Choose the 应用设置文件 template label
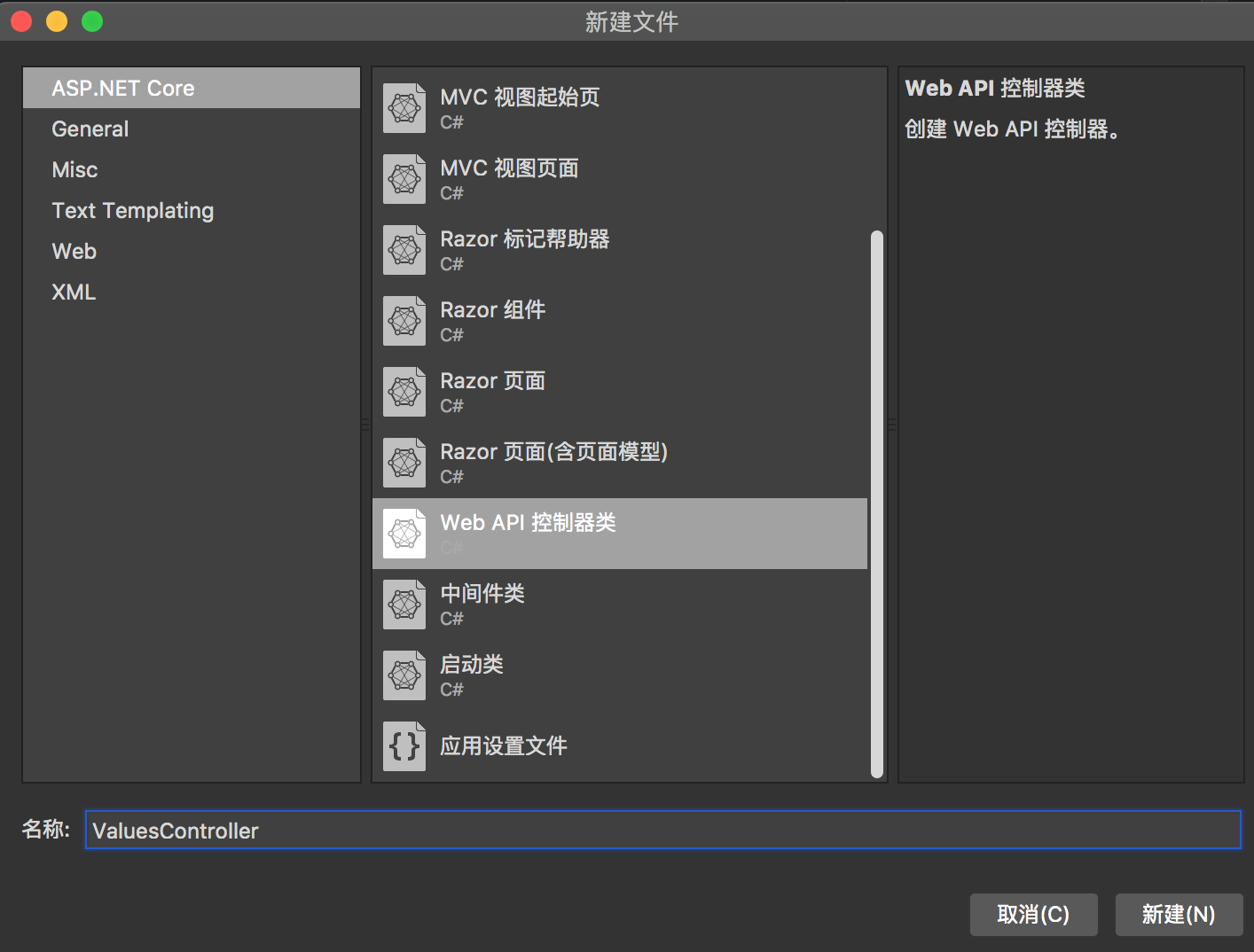Viewport: 1254px width, 952px height. [504, 745]
